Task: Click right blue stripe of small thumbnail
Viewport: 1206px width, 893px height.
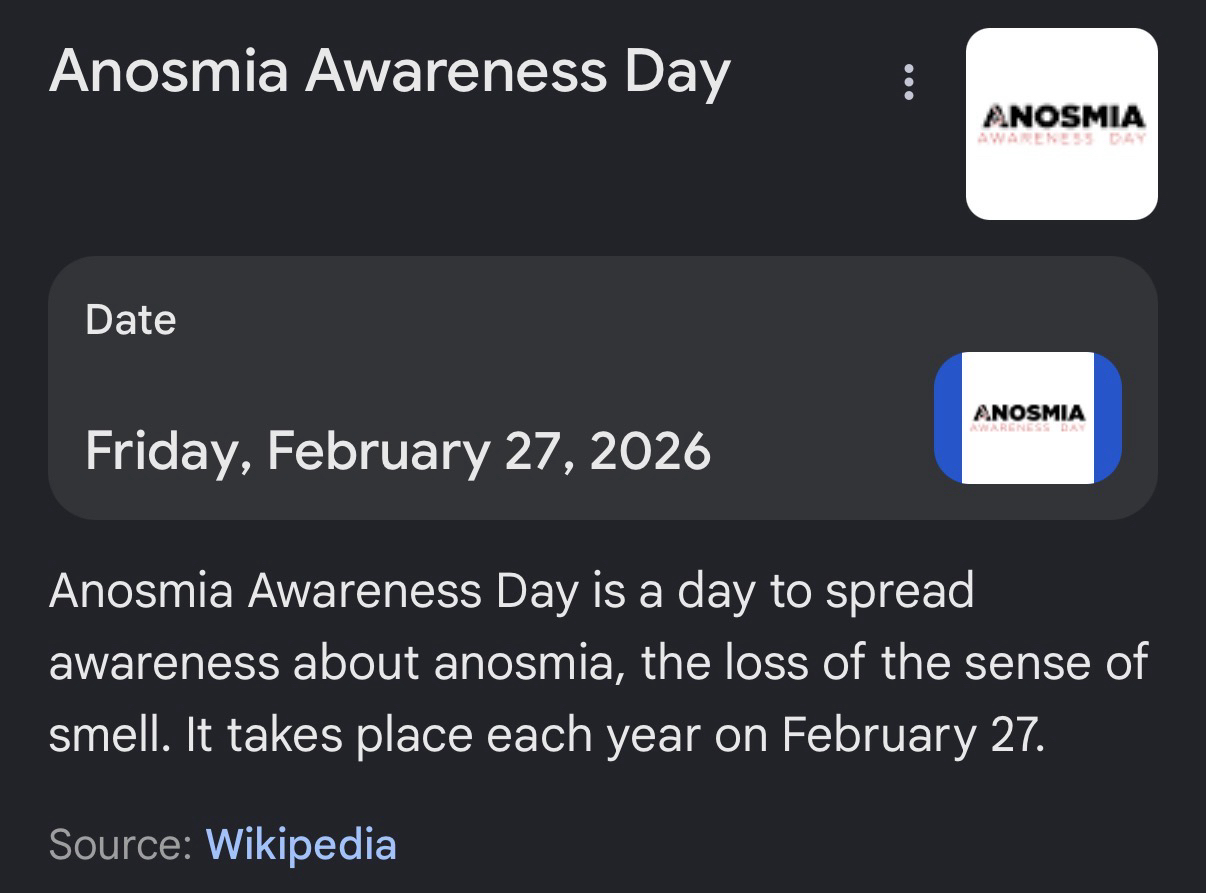Action: click(1108, 418)
